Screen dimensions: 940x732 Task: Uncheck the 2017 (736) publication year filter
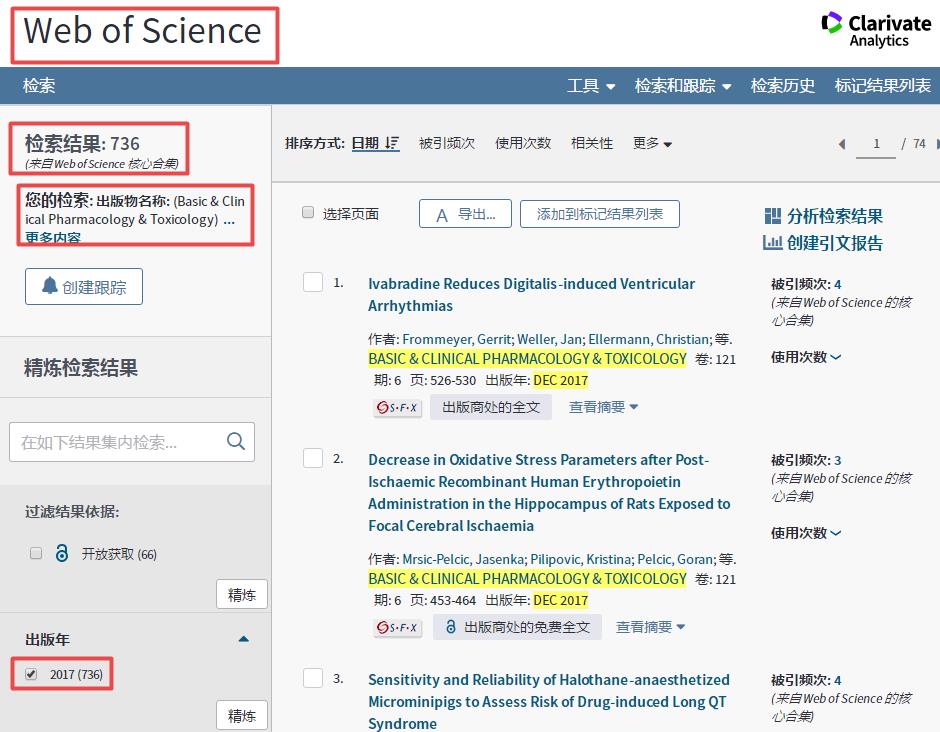pos(32,674)
